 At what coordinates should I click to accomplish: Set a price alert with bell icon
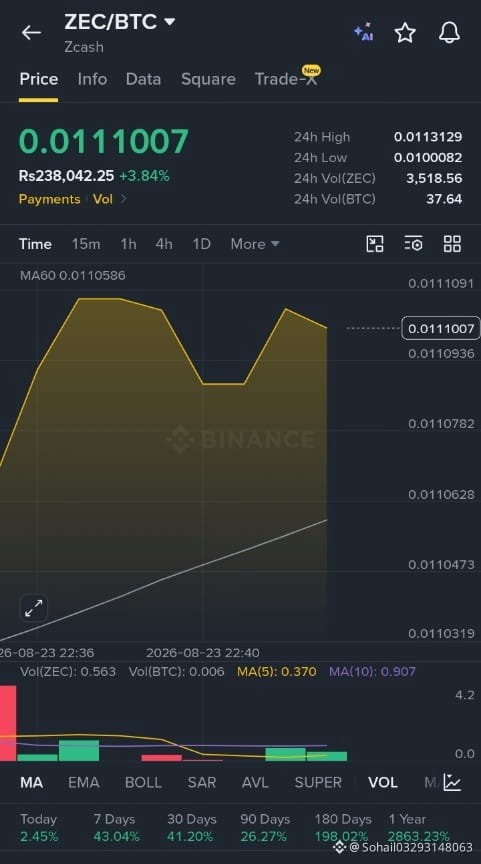[449, 33]
